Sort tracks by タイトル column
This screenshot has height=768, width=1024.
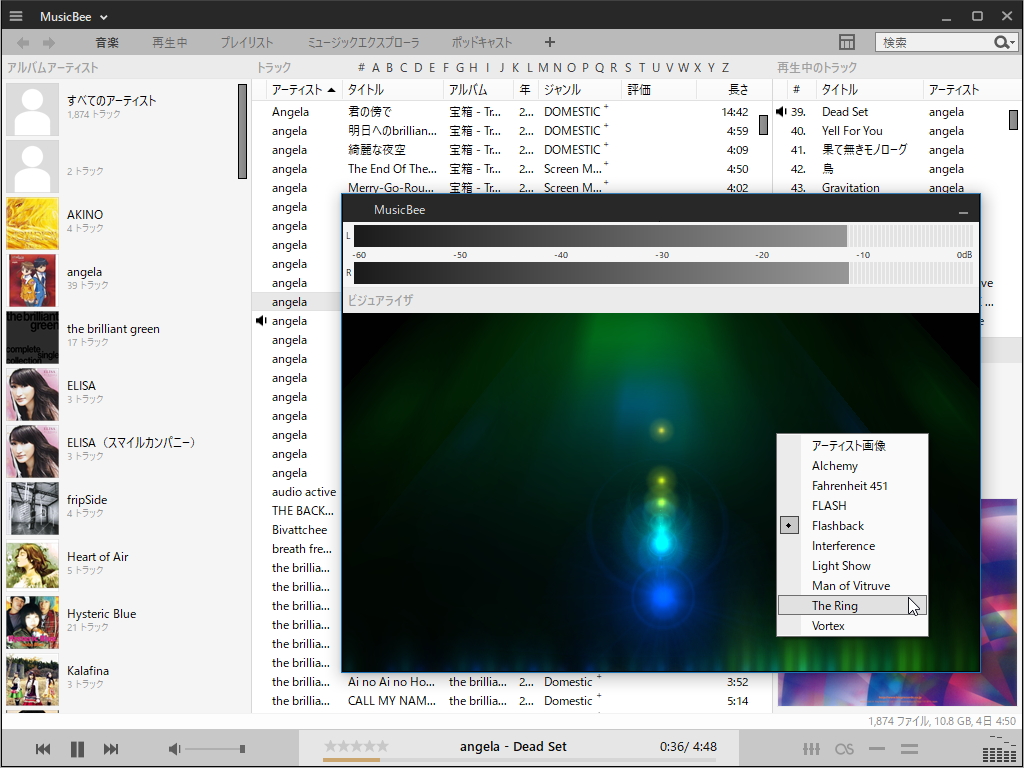coord(392,90)
